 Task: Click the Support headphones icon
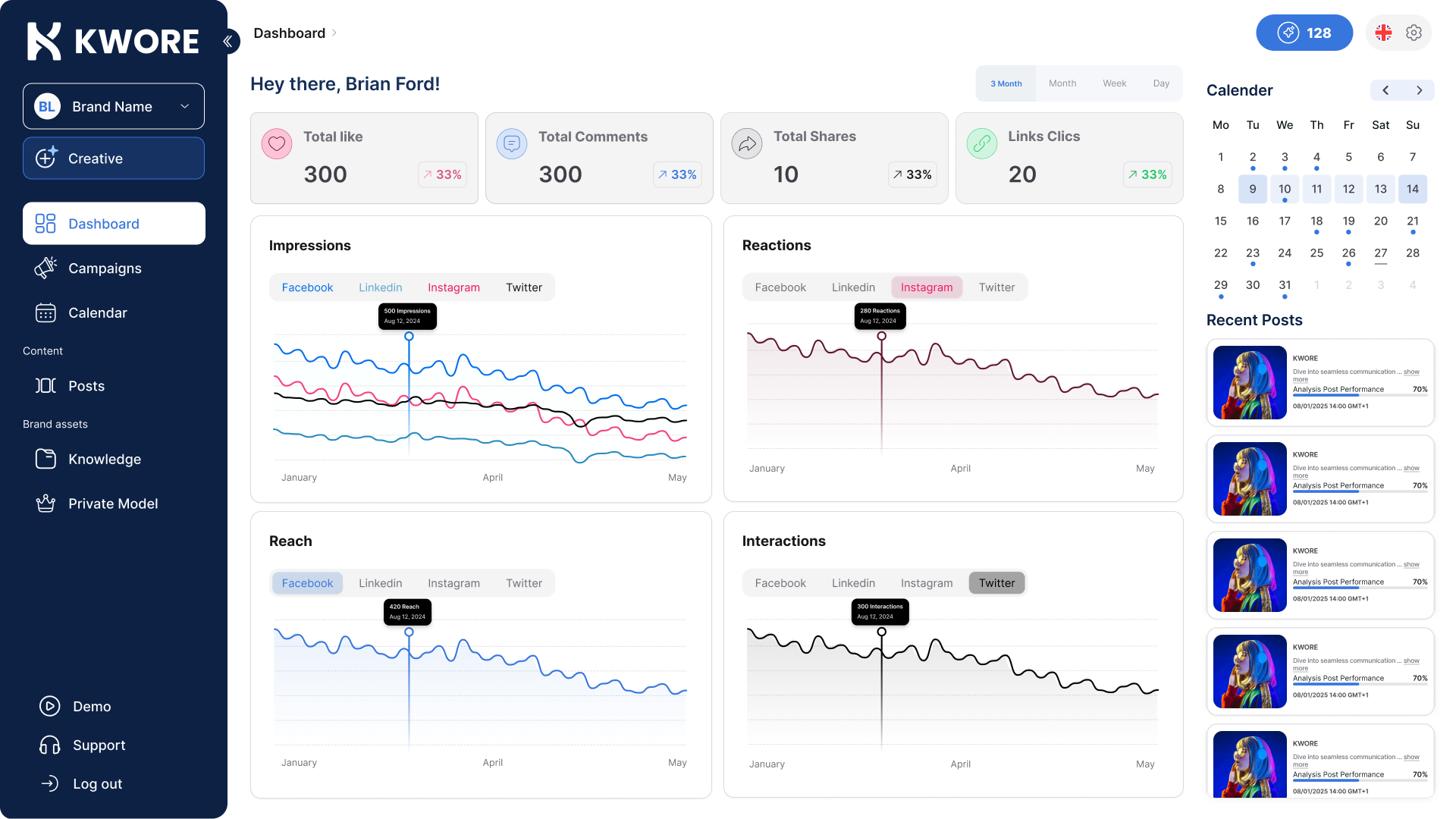pos(50,745)
